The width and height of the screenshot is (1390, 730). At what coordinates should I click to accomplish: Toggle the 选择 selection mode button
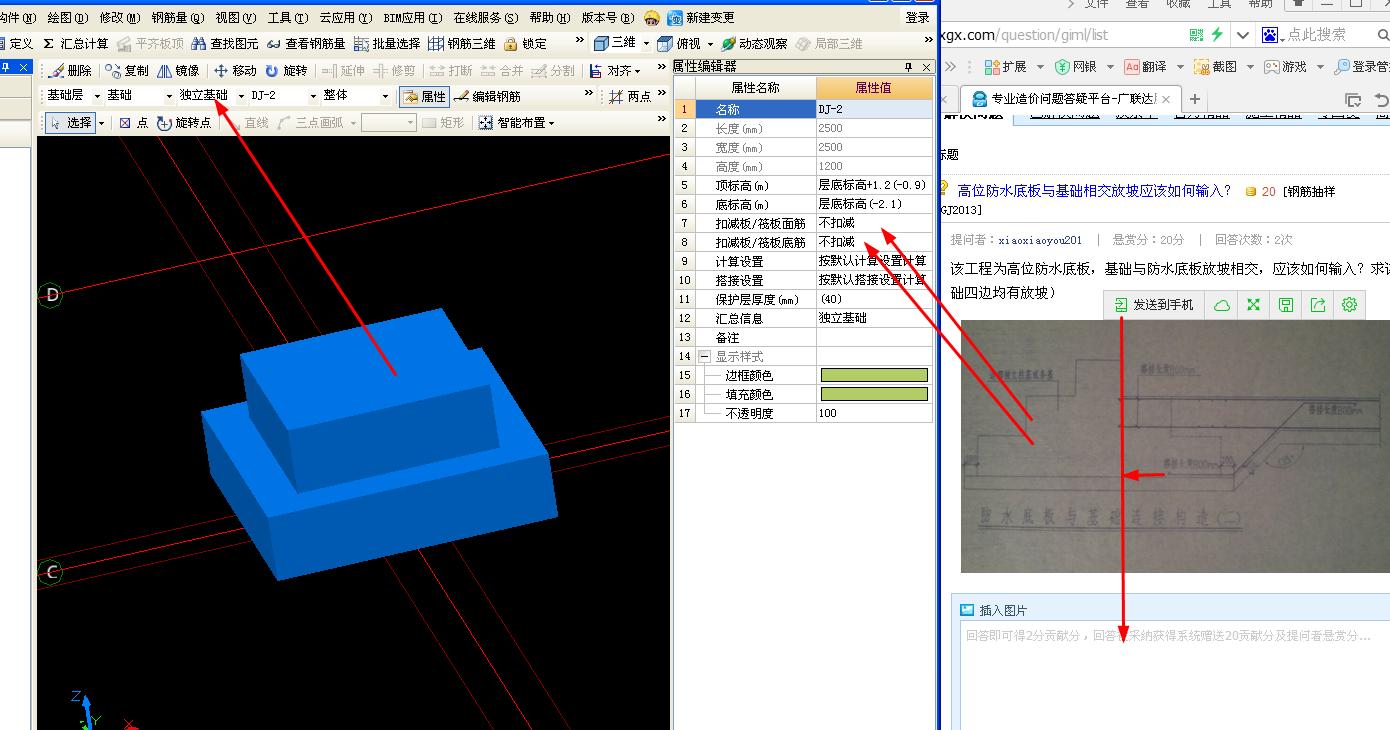[70, 123]
